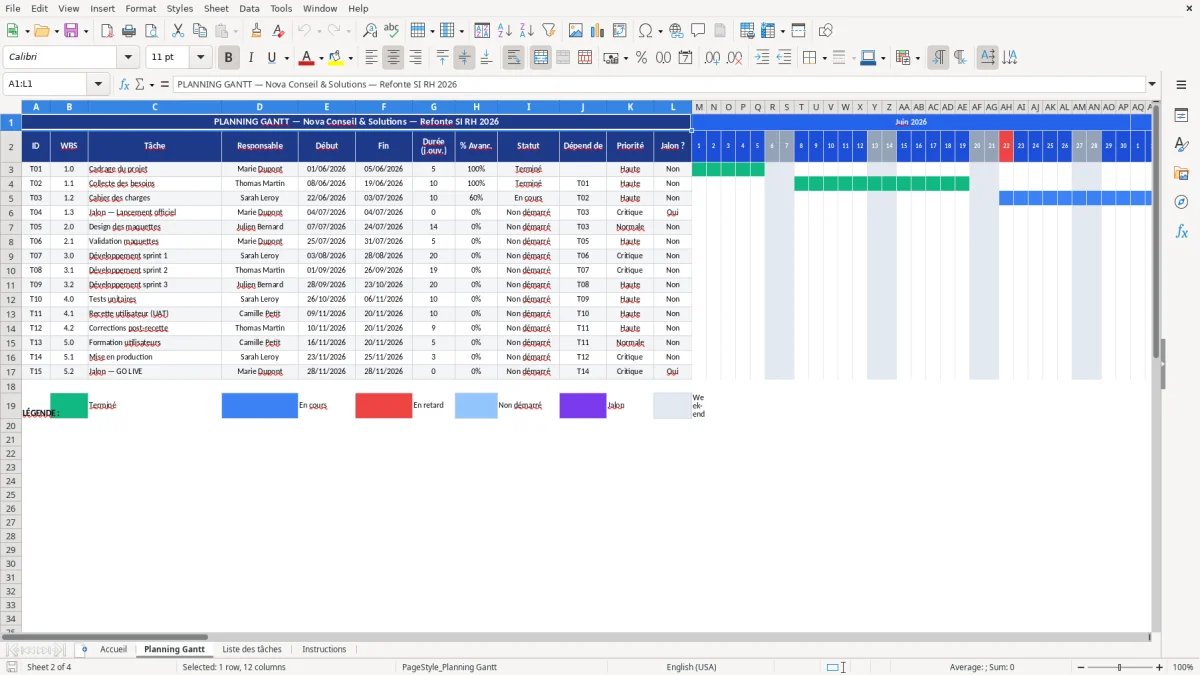Open the Font Size dropdown arrow
The height and width of the screenshot is (675, 1200).
click(201, 58)
